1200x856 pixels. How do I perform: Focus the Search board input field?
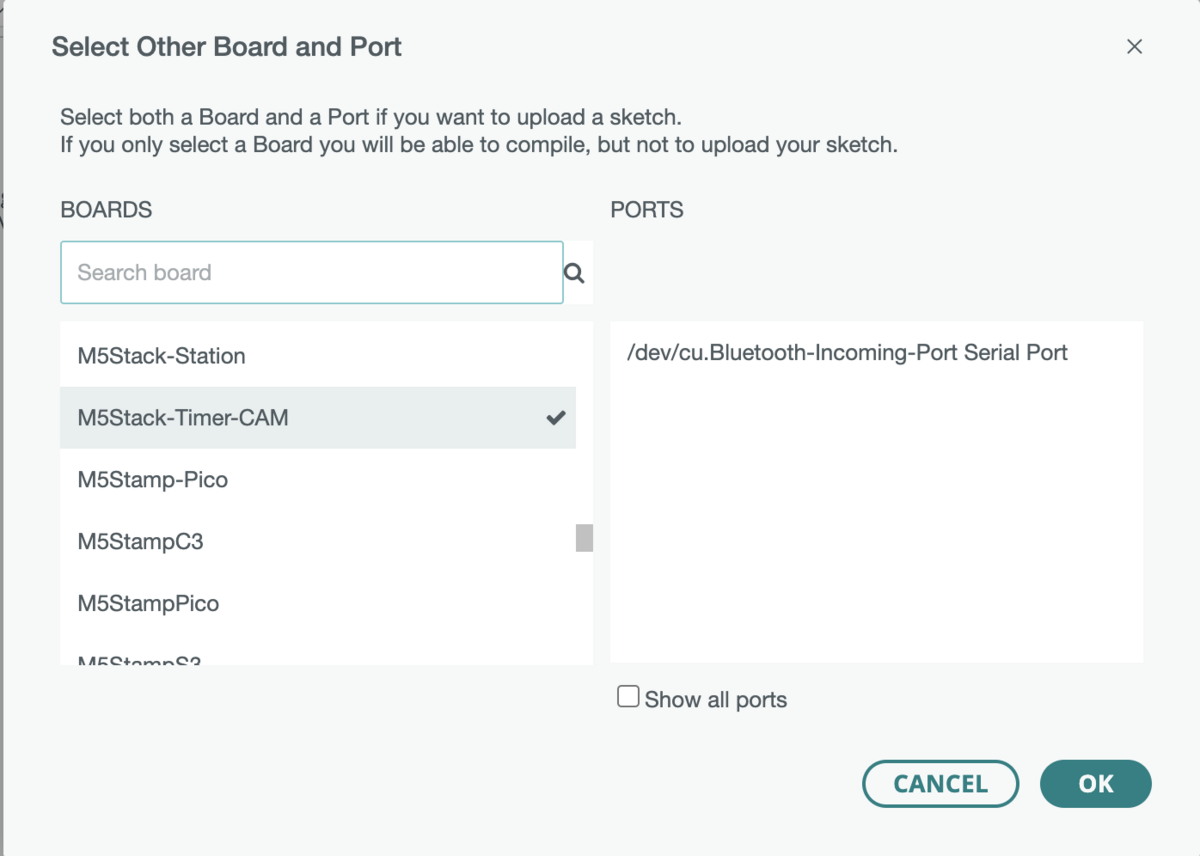point(311,273)
